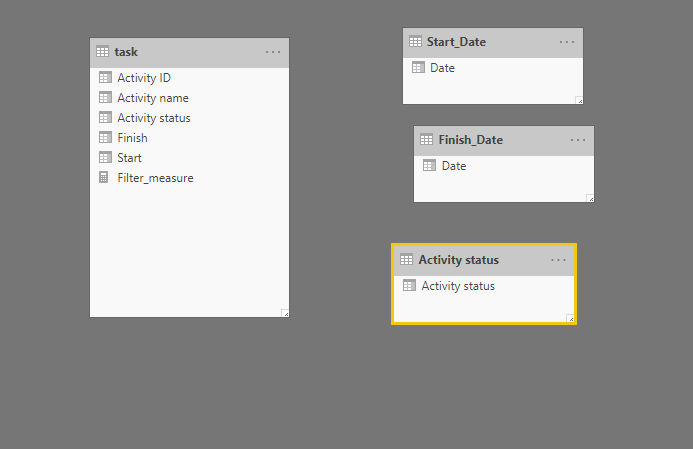Click the column icon beside Activity ID
This screenshot has width=693, height=449.
pos(105,78)
